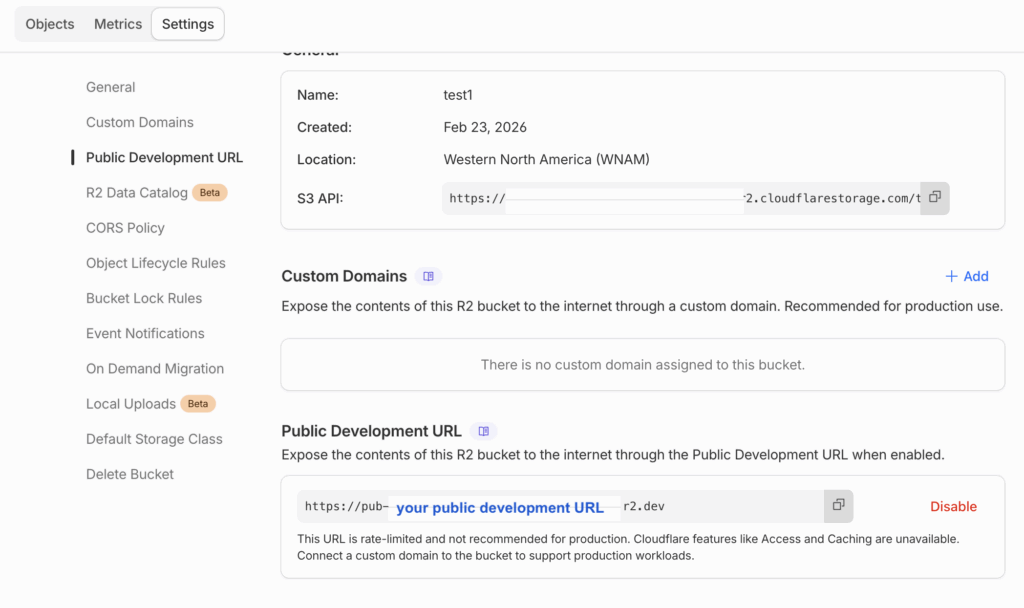Viewport: 1024px width, 608px height.
Task: Switch to the Objects tab
Action: (50, 24)
